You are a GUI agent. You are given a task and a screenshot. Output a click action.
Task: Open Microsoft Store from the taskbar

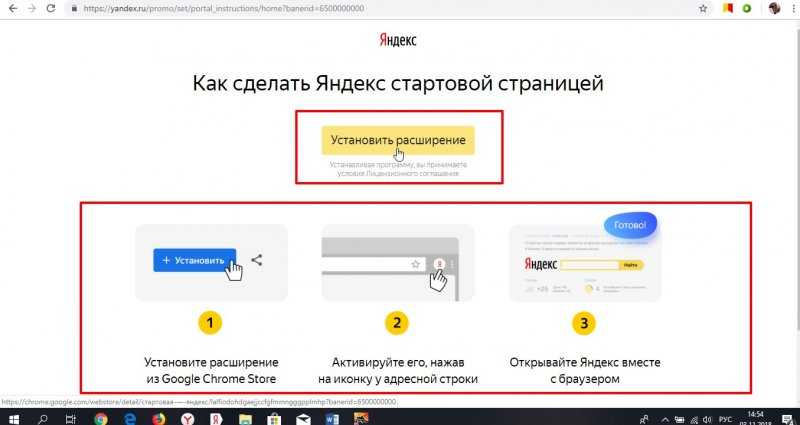click(276, 419)
